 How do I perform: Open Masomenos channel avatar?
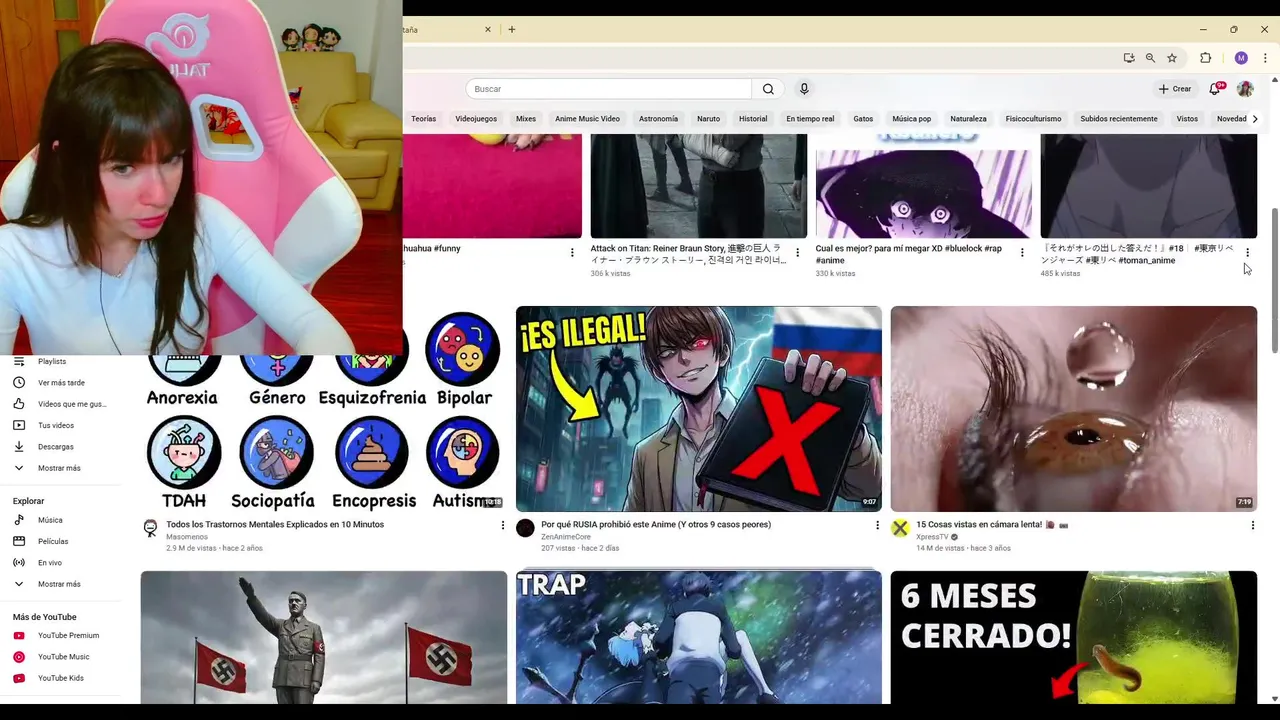click(150, 528)
